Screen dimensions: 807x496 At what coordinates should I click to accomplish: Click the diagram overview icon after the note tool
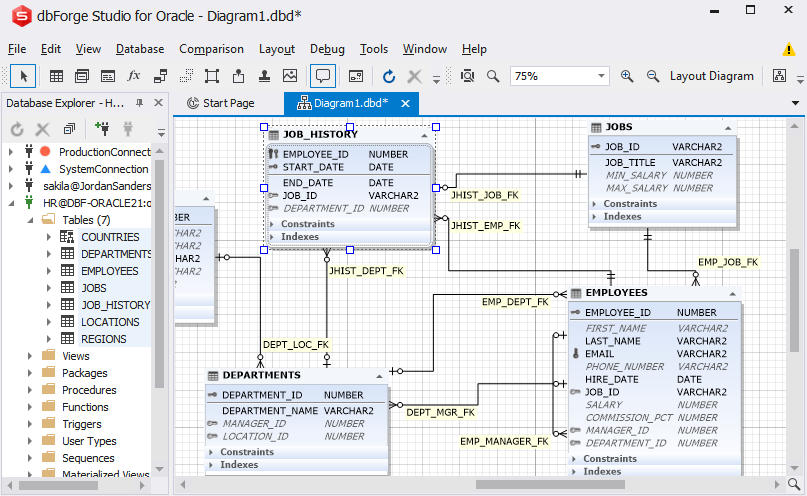point(356,77)
